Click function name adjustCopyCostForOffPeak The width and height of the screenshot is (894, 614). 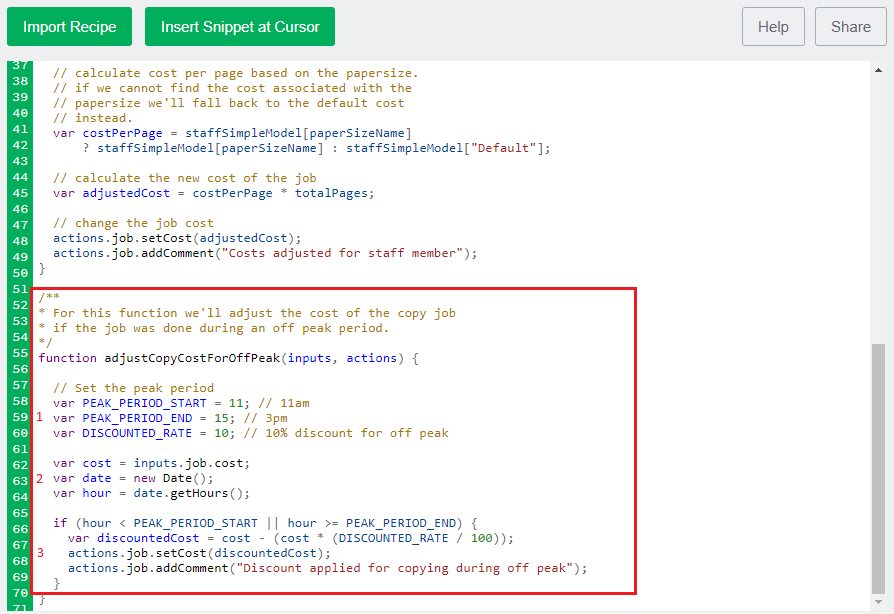(192, 358)
